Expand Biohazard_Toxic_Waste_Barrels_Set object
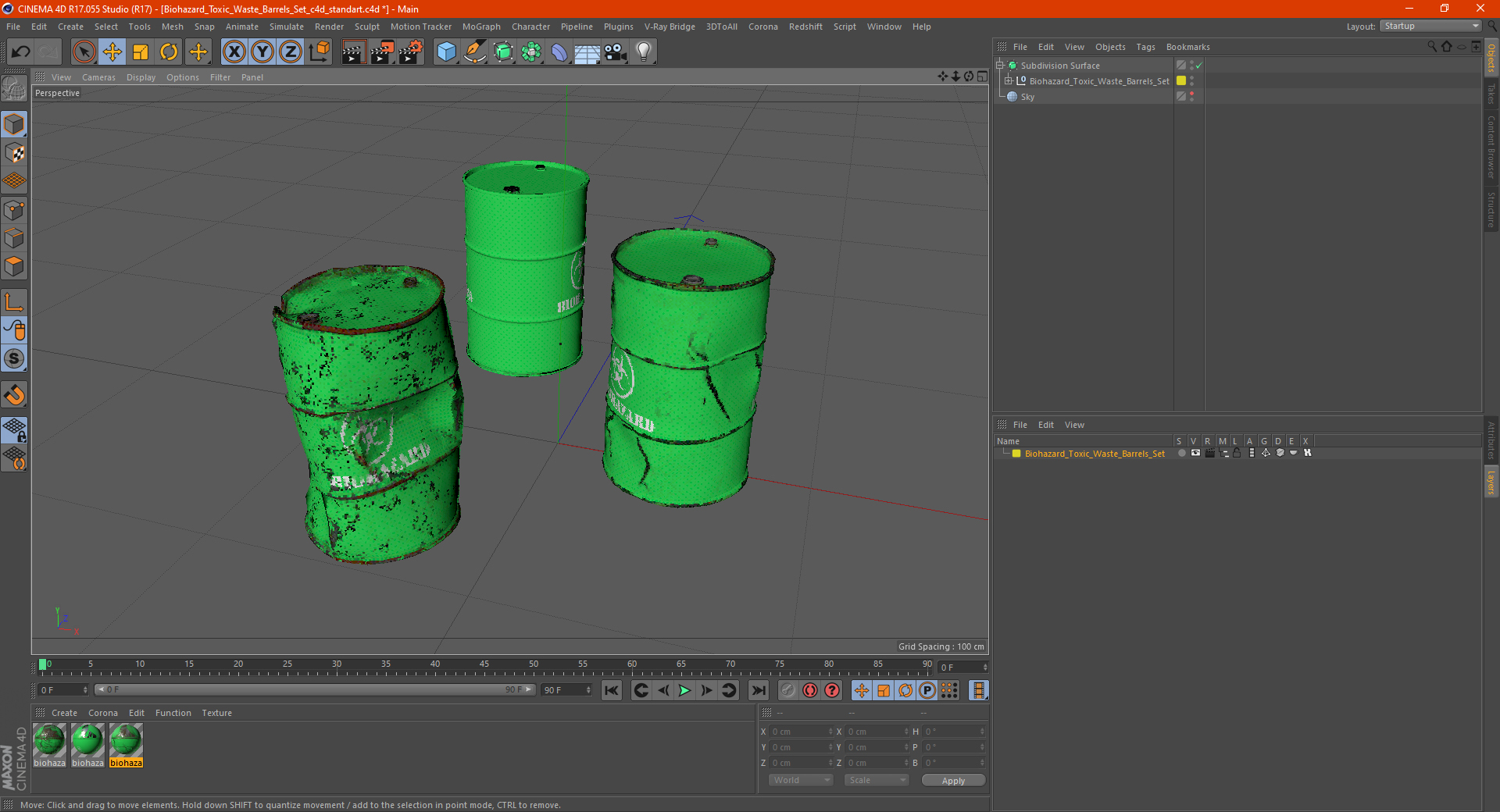 [x=1009, y=81]
